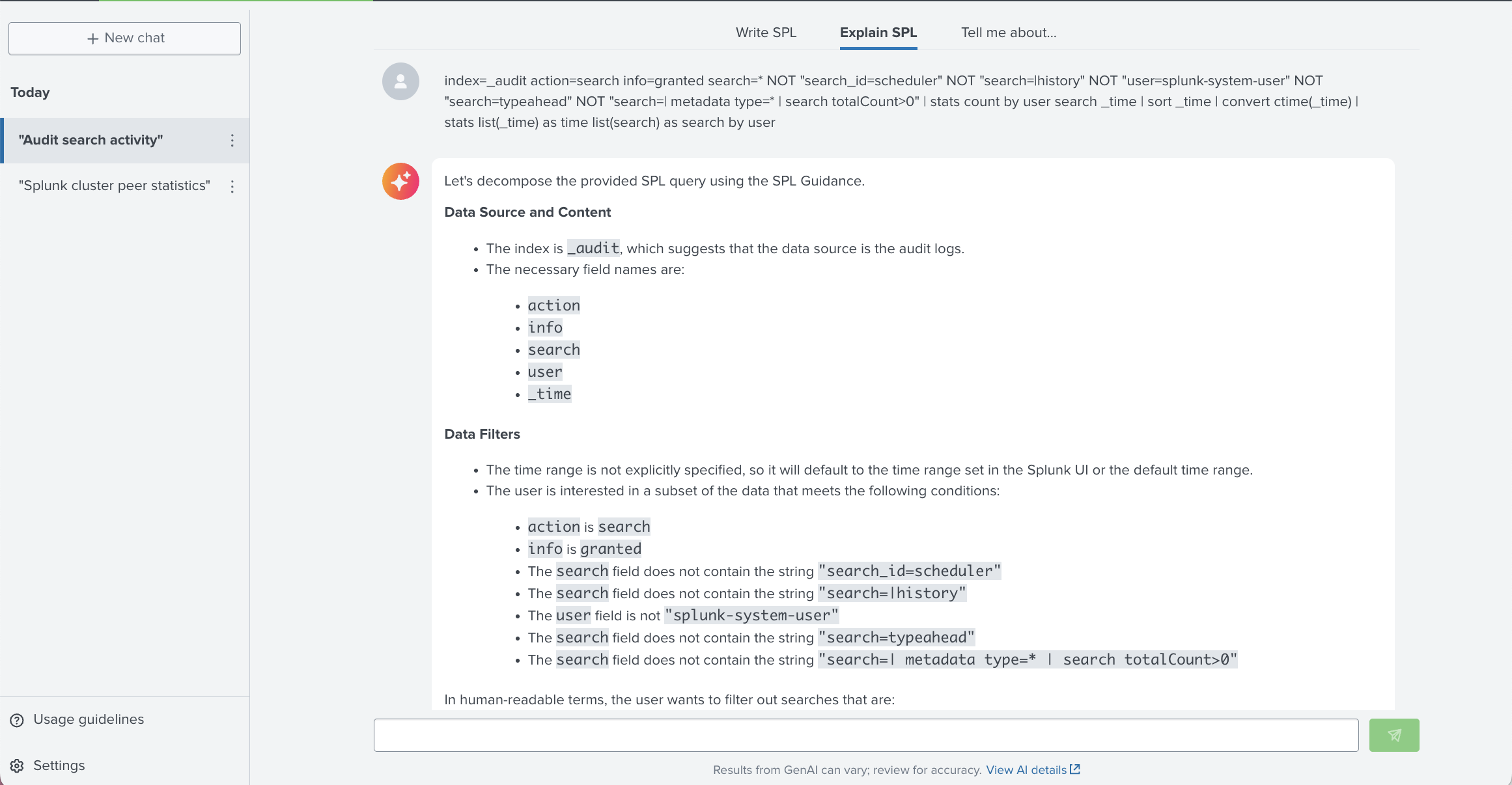1512x785 pixels.
Task: Click the Settings gear icon
Action: 17,766
